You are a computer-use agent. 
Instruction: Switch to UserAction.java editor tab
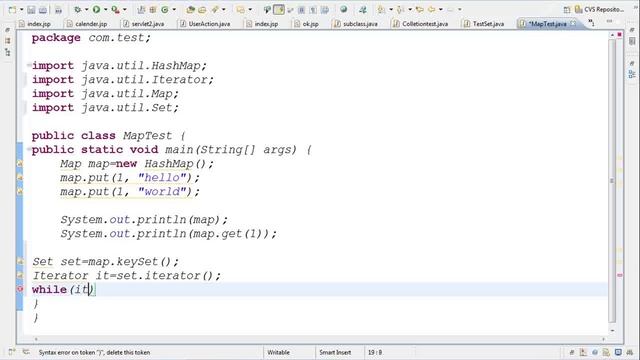tap(205, 24)
